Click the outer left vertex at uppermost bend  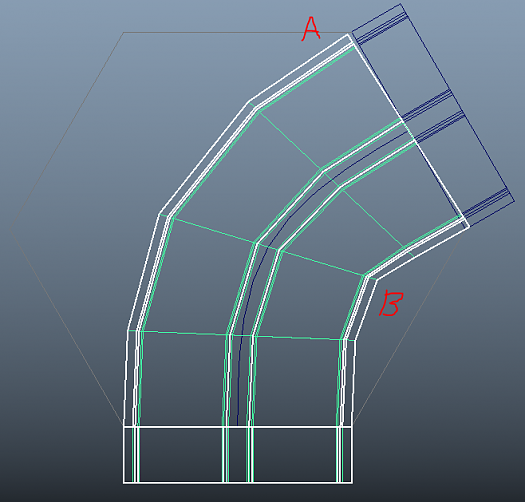(249, 101)
